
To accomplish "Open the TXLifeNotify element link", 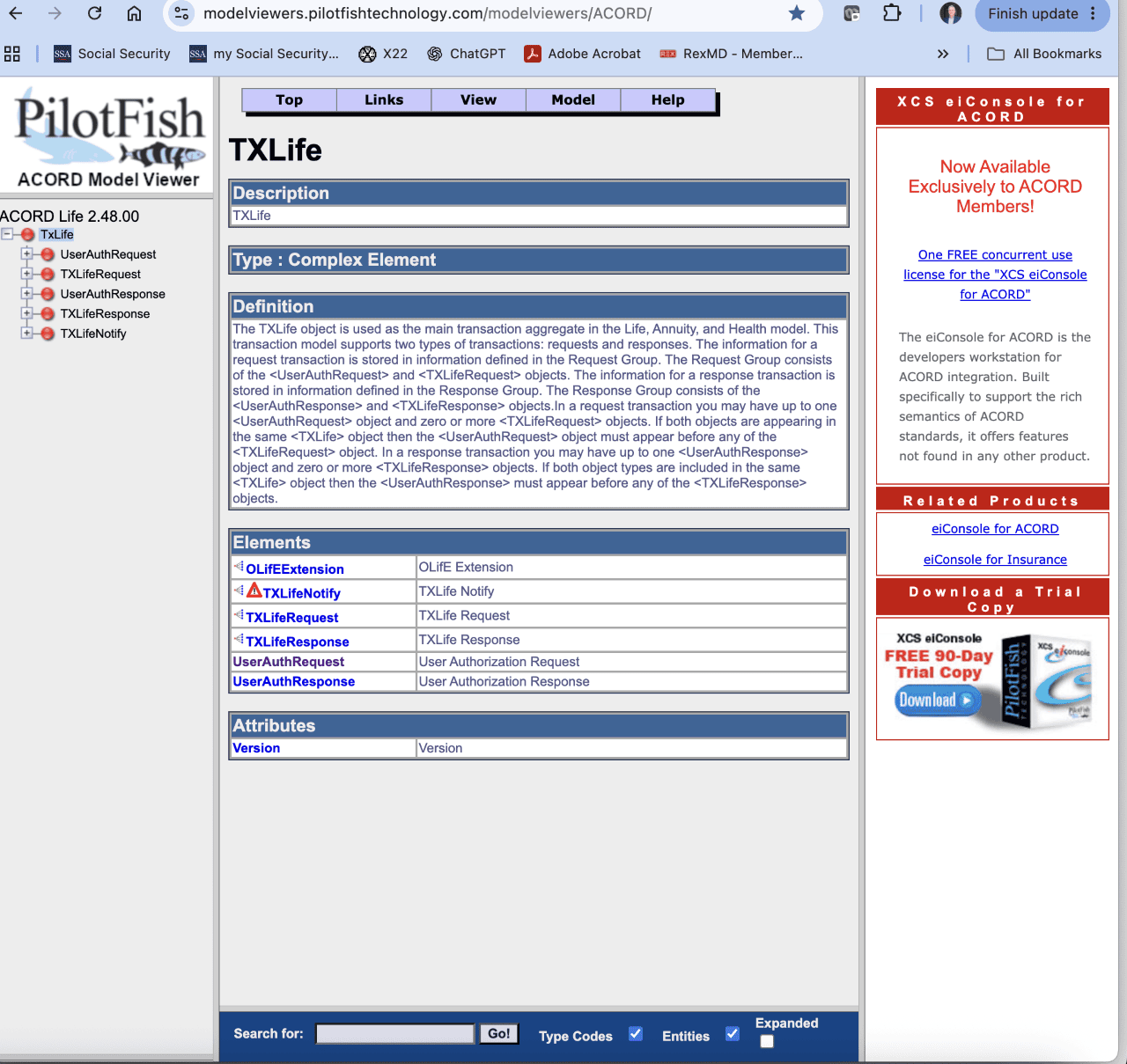I will tap(301, 593).
